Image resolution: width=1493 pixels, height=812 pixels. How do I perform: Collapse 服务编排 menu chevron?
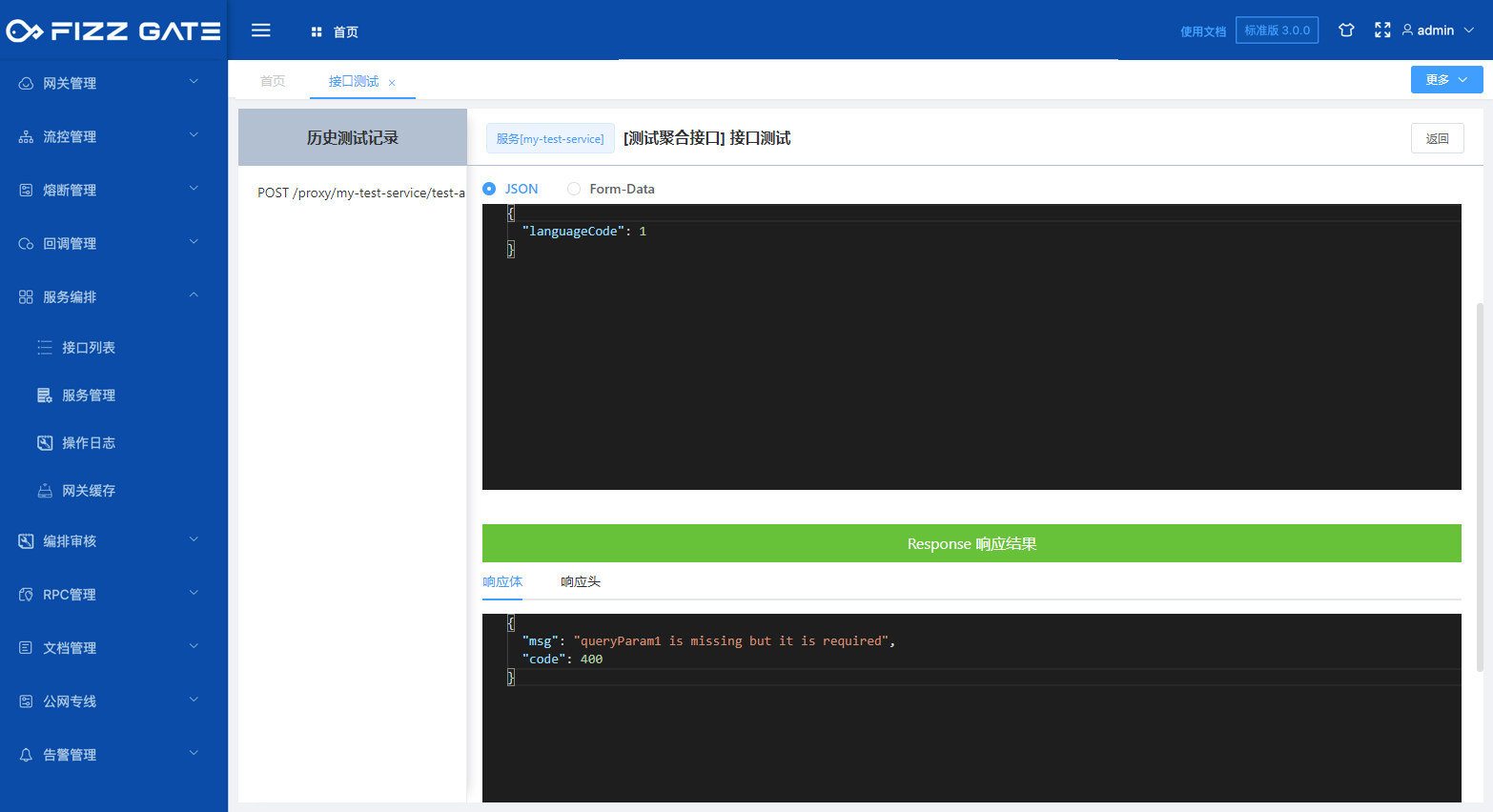(x=194, y=295)
